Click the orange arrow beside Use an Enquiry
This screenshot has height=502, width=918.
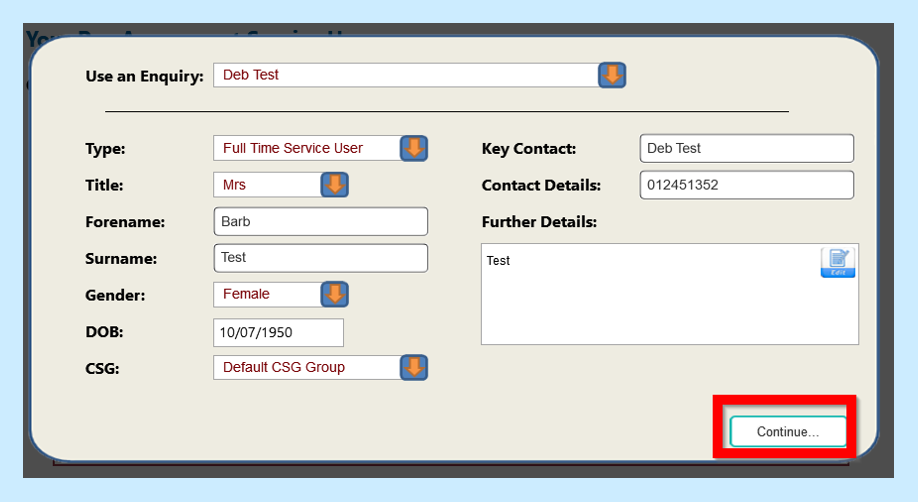click(611, 75)
